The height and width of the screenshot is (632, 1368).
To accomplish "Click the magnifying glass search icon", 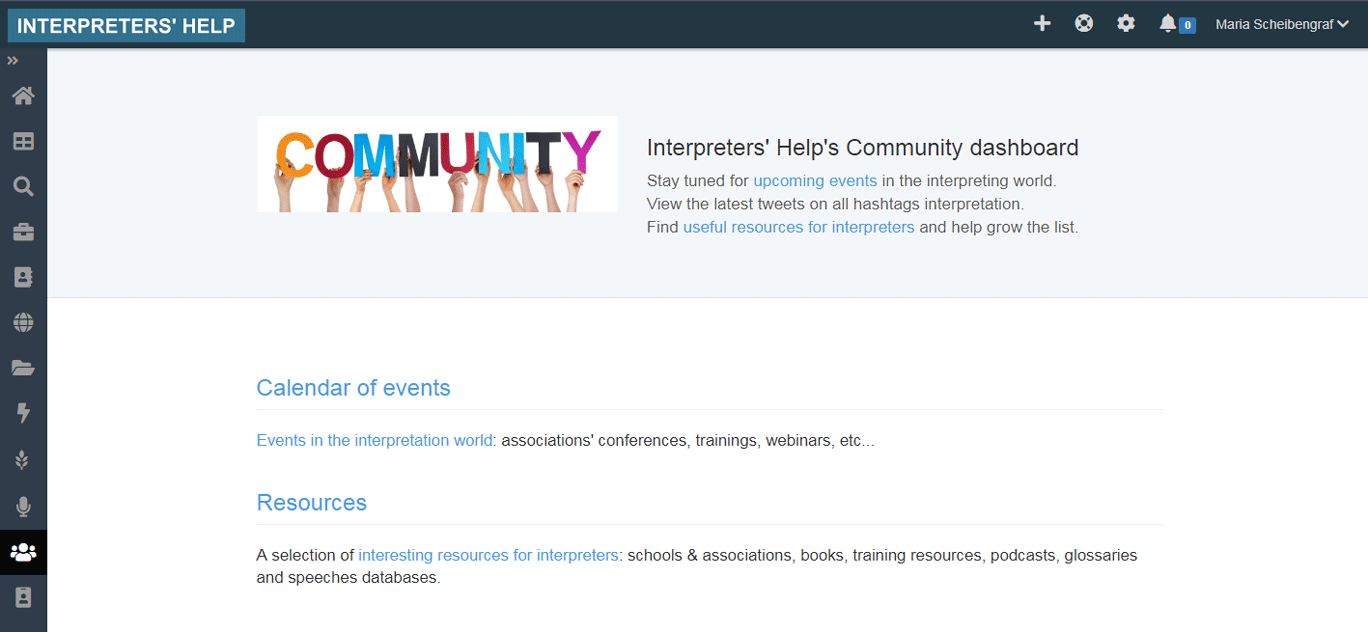I will pyautogui.click(x=23, y=187).
